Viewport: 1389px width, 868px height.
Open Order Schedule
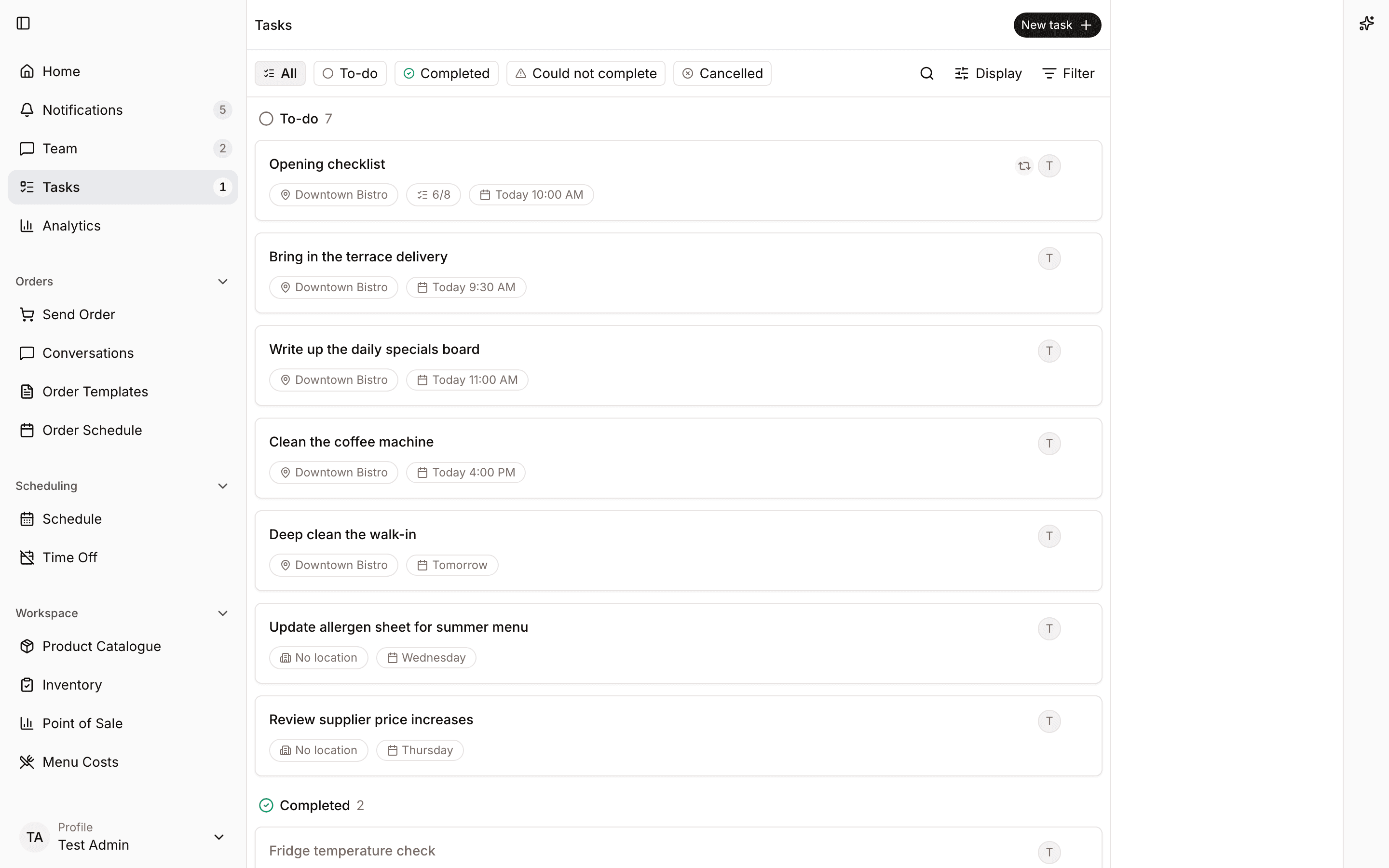(123, 430)
